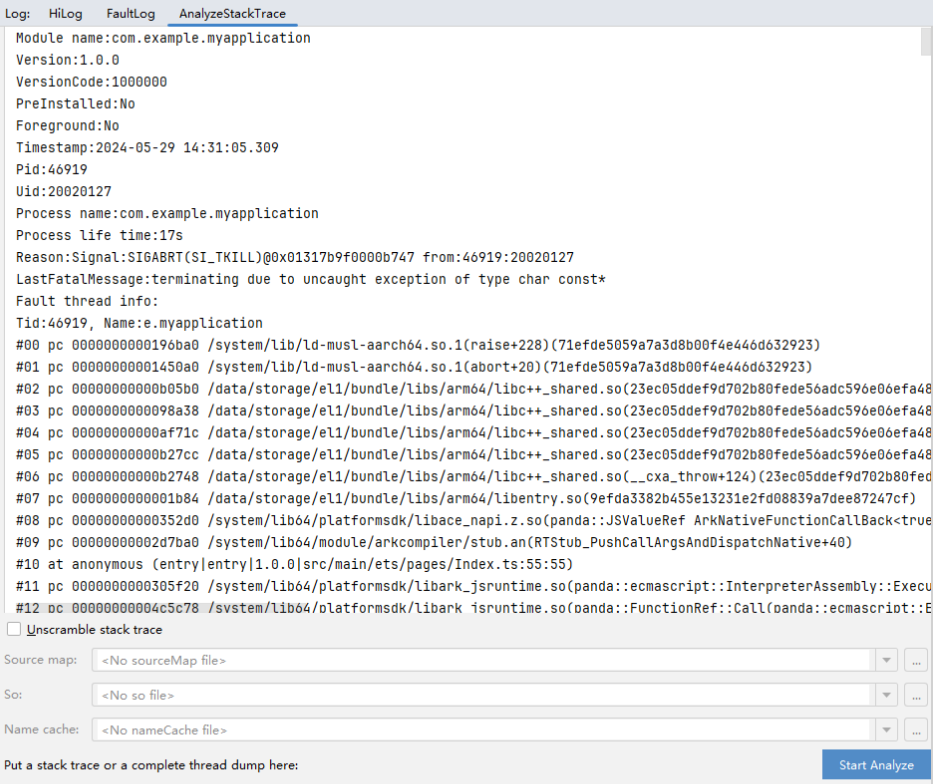Image resolution: width=933 pixels, height=784 pixels.
Task: Switch to the HiLog tab
Action: coord(66,14)
